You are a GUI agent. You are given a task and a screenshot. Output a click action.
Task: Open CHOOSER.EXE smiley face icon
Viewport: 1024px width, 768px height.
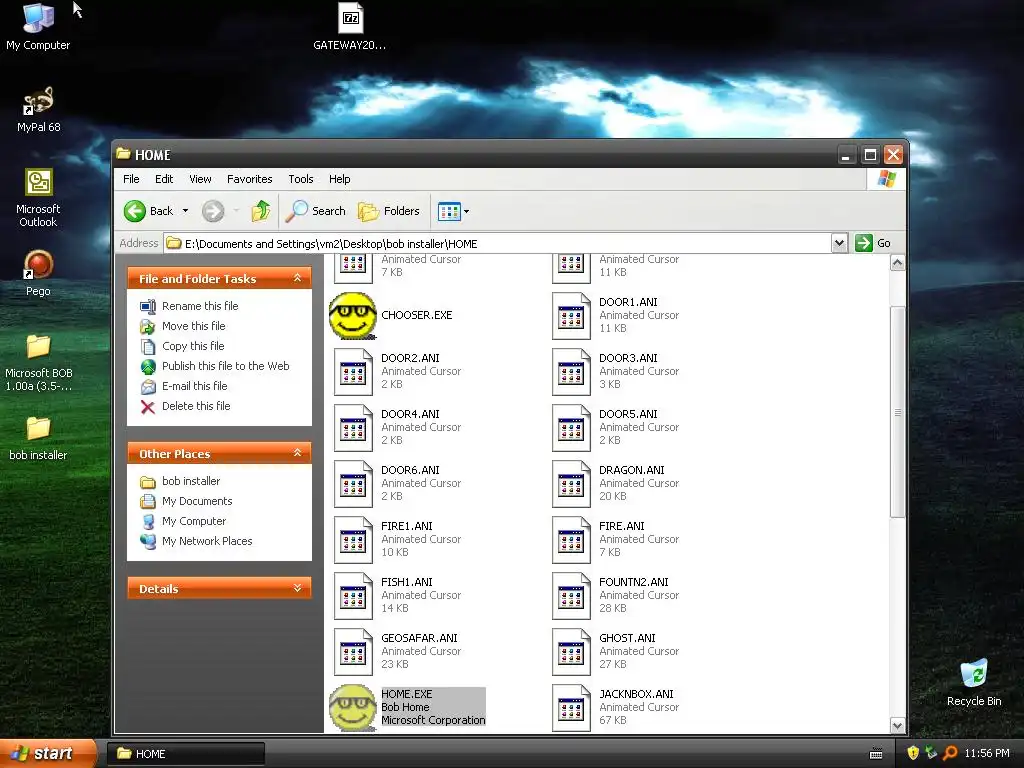pos(353,315)
